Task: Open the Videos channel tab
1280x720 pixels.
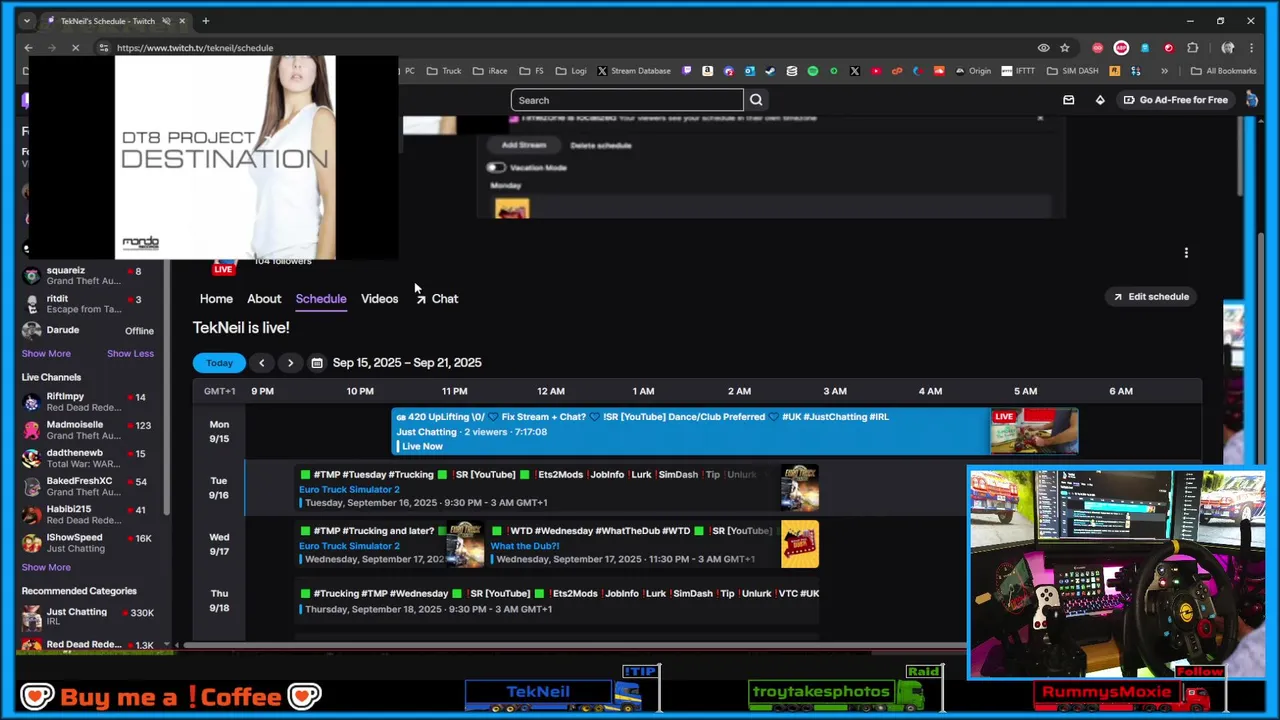Action: coord(379,299)
